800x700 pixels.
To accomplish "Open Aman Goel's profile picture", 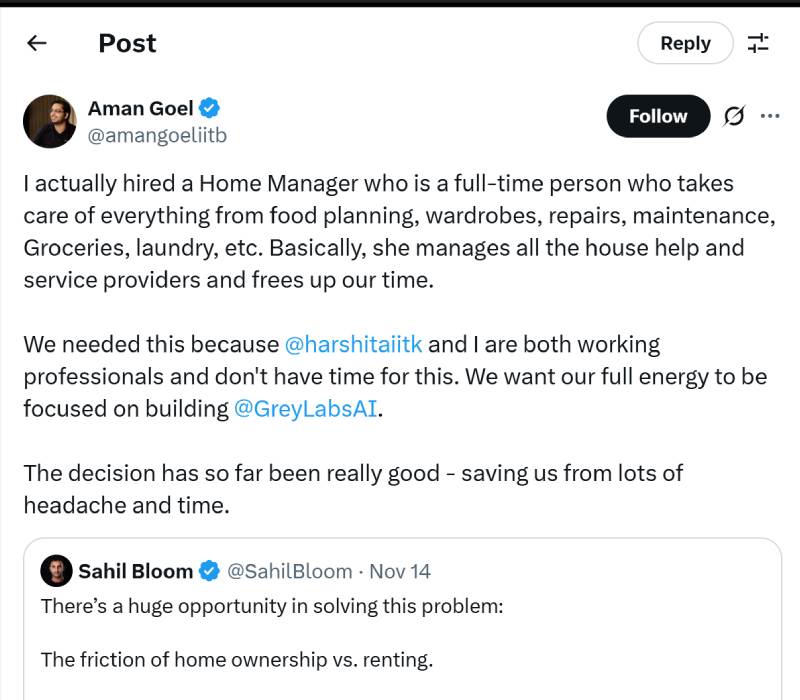I will coord(50,121).
